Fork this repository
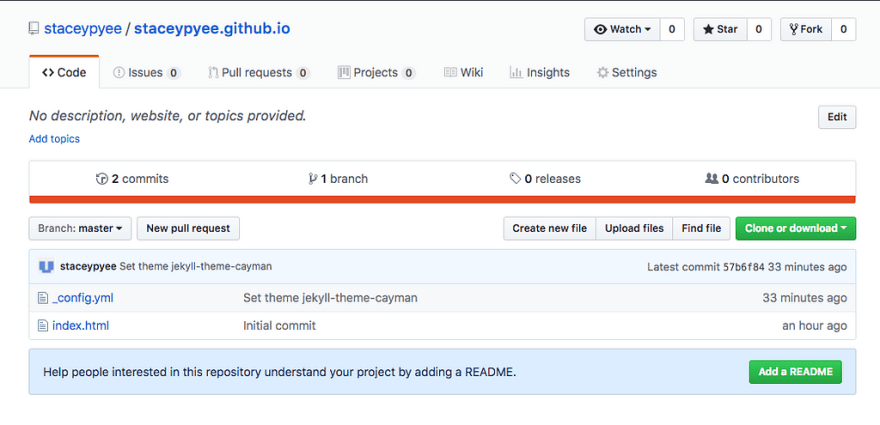880x425 pixels. 805,29
